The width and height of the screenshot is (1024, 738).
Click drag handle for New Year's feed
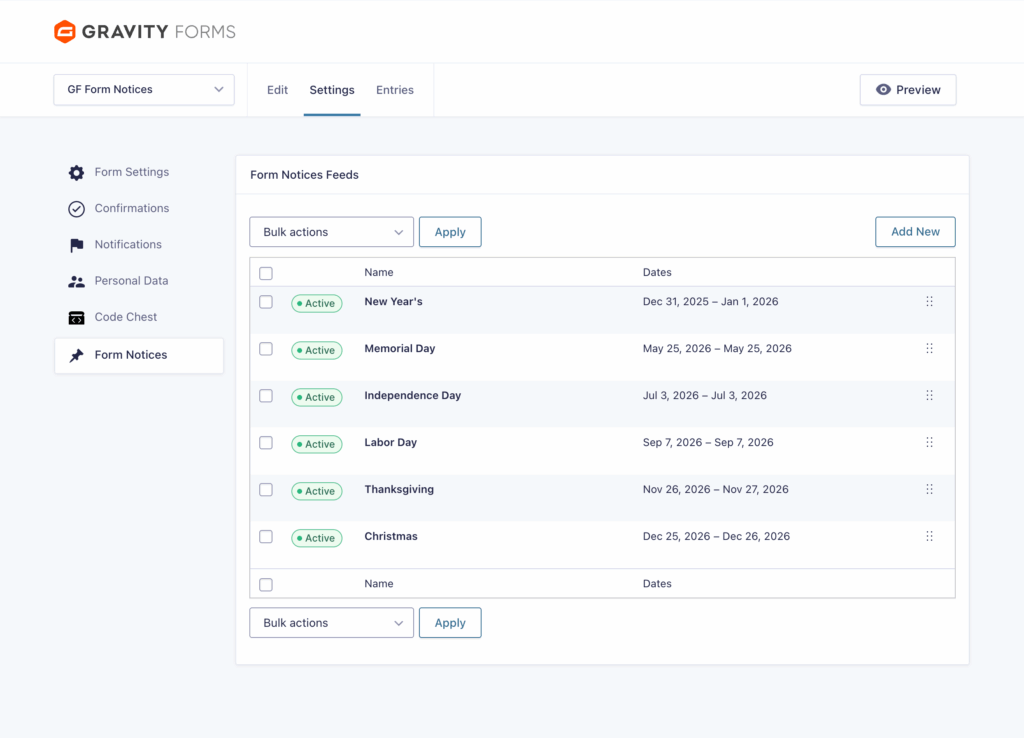pyautogui.click(x=929, y=302)
